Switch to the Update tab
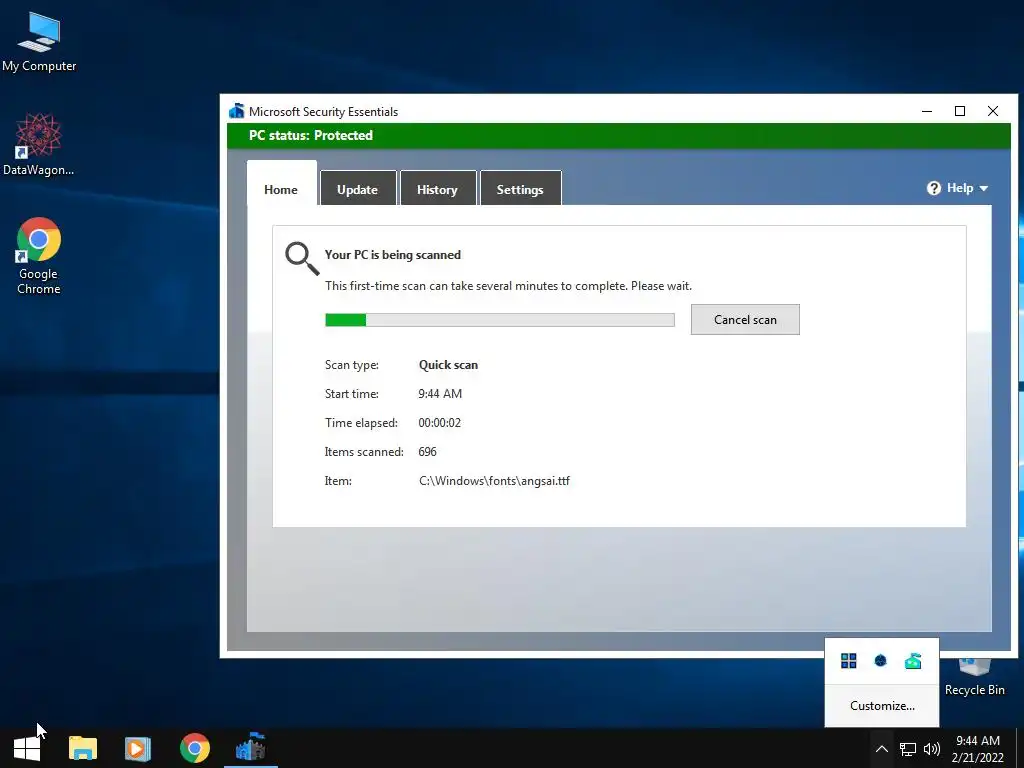 coord(358,189)
